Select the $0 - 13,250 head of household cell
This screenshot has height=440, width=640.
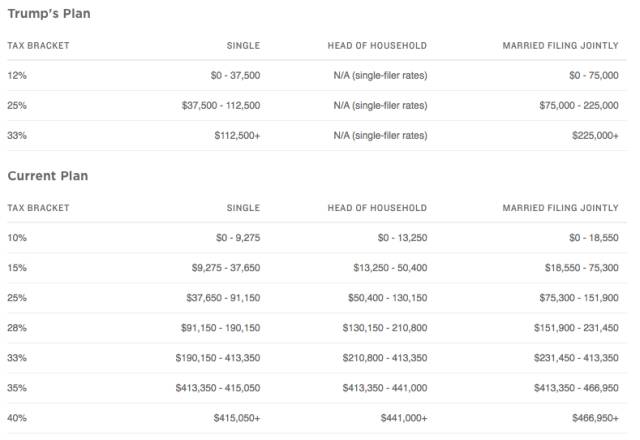[x=398, y=238]
